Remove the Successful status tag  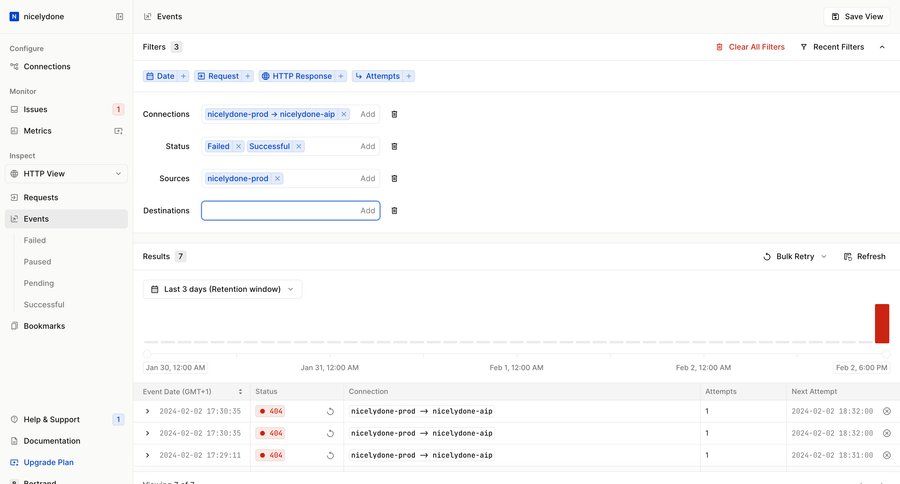point(298,146)
